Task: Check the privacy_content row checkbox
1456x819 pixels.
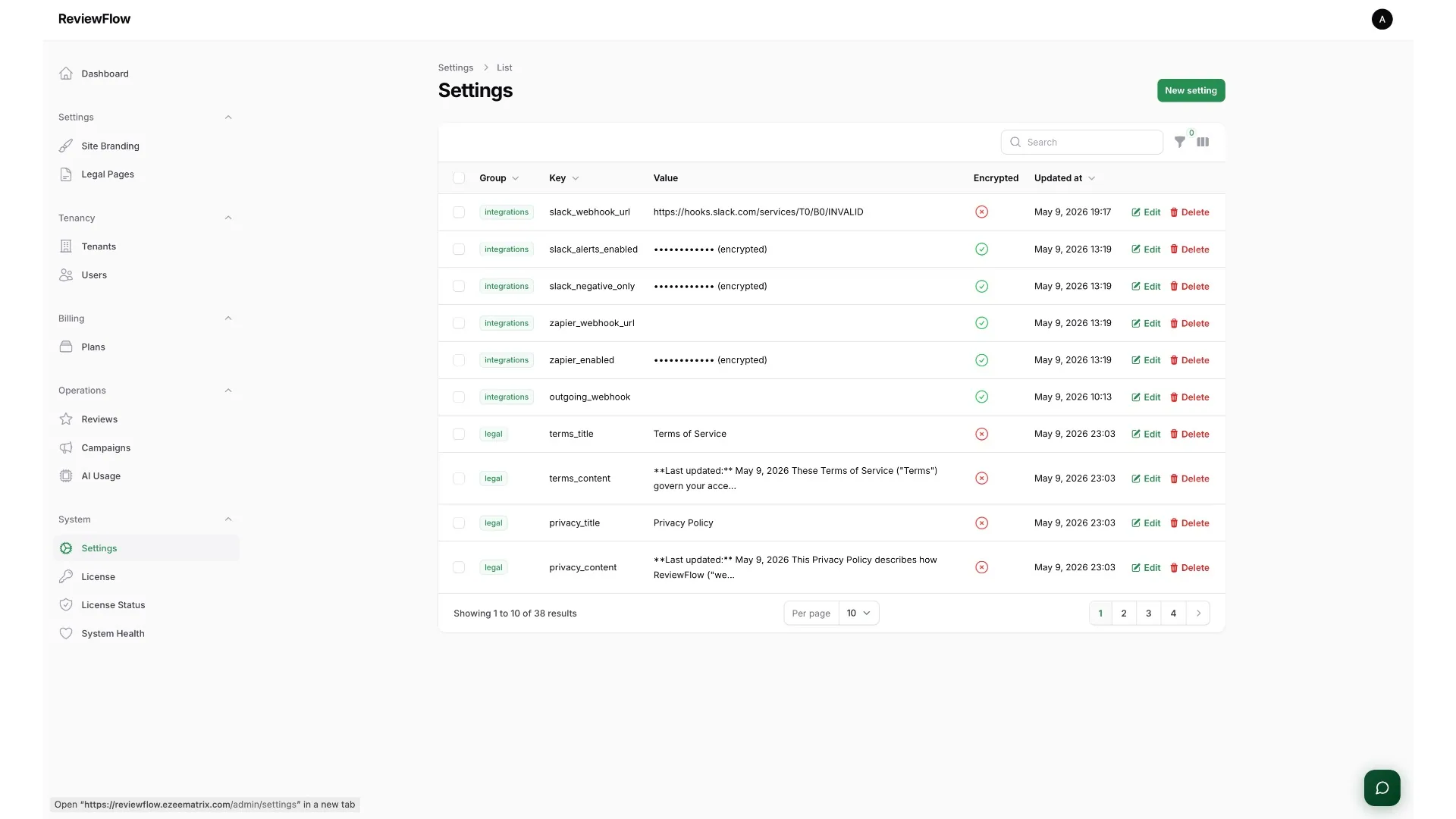Action: click(459, 567)
